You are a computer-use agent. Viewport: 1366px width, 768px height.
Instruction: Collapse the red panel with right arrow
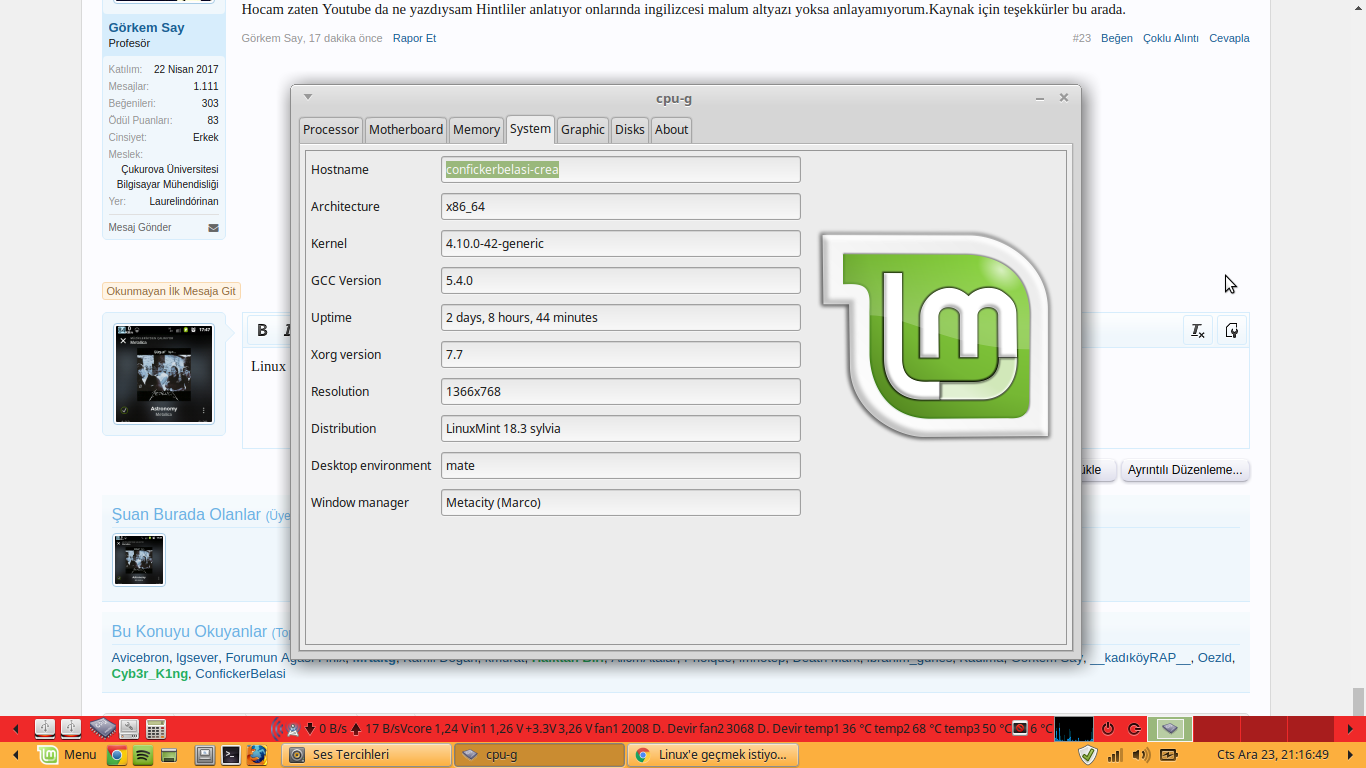[x=1350, y=728]
